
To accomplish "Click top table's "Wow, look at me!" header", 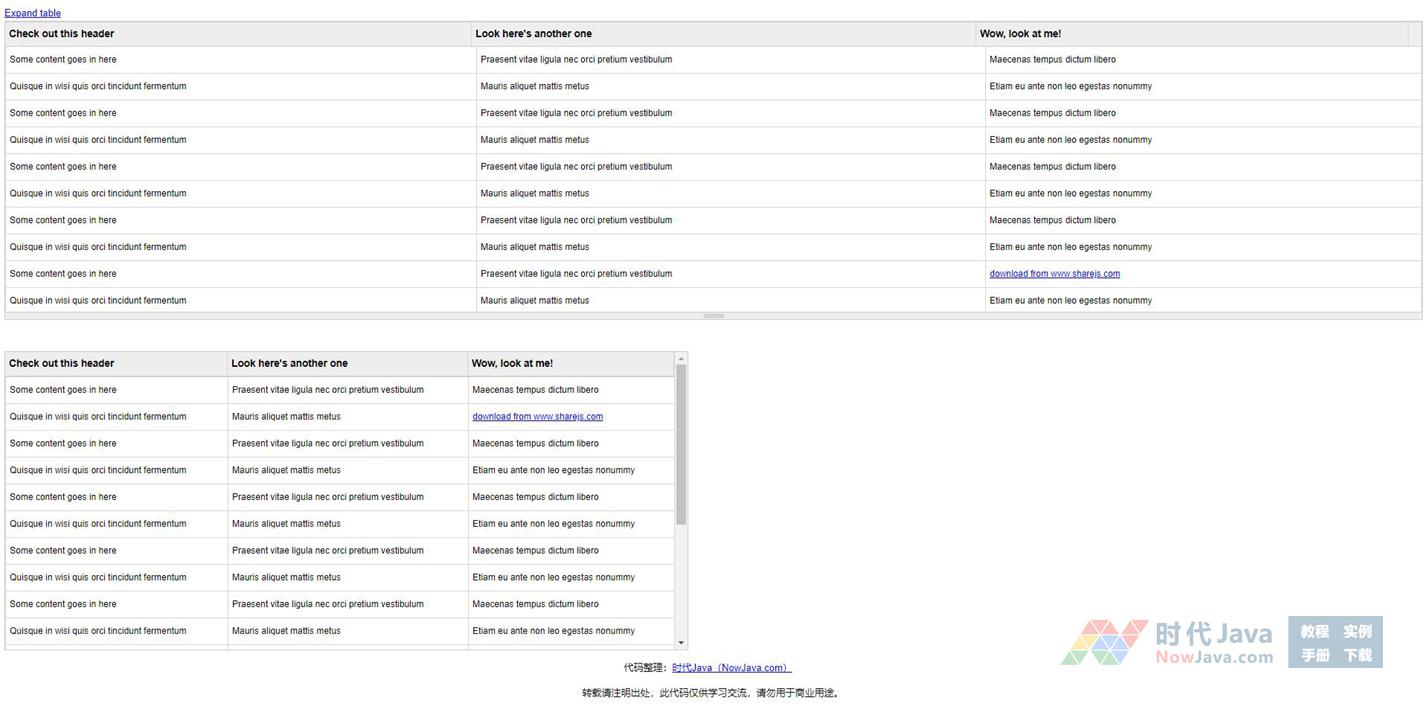I will pos(1020,34).
